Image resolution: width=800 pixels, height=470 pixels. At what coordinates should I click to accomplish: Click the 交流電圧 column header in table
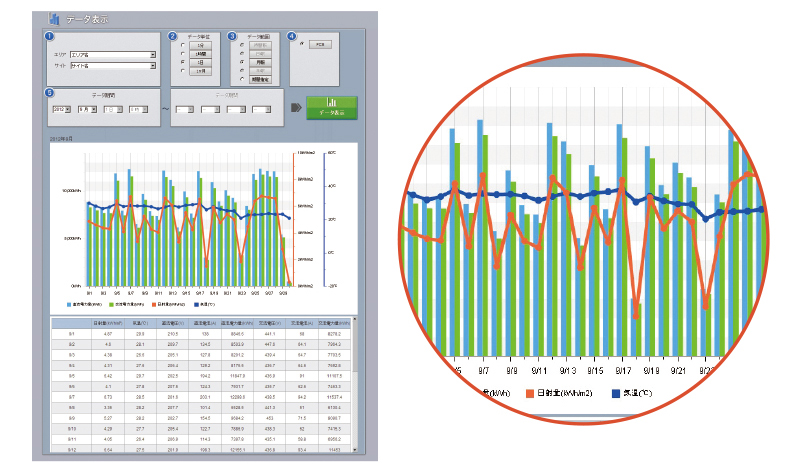[x=269, y=323]
